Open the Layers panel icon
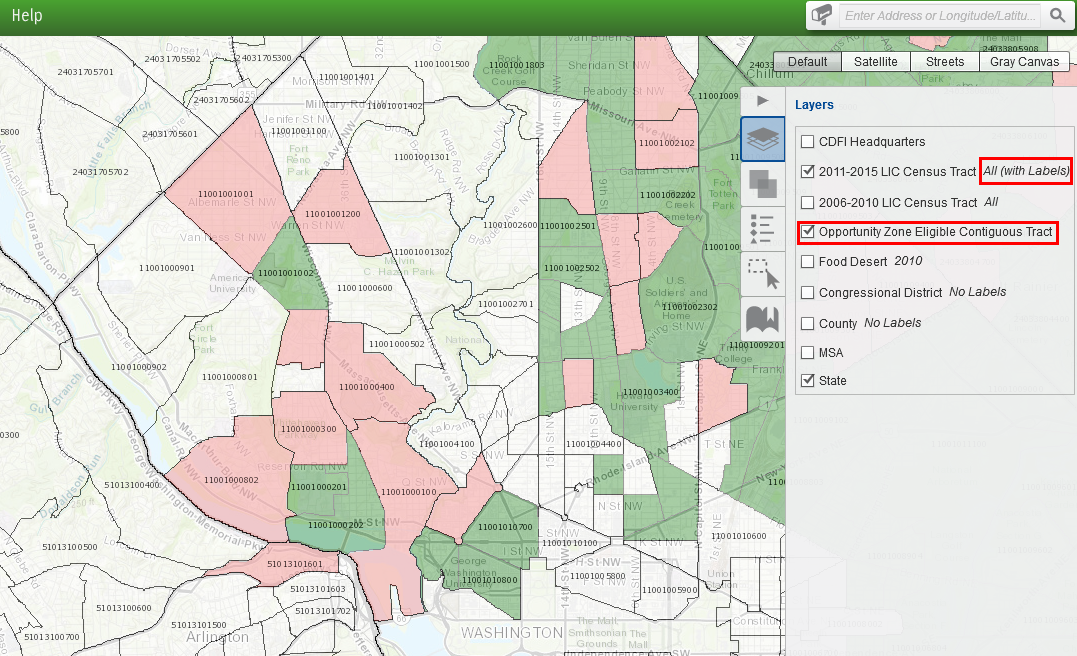 tap(762, 139)
